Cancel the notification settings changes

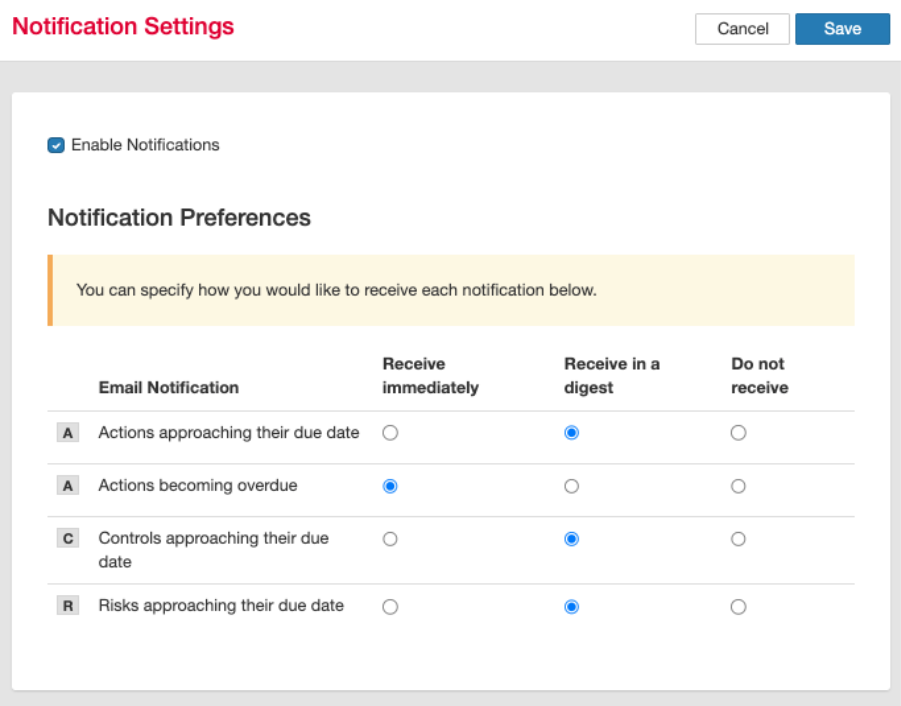[742, 29]
